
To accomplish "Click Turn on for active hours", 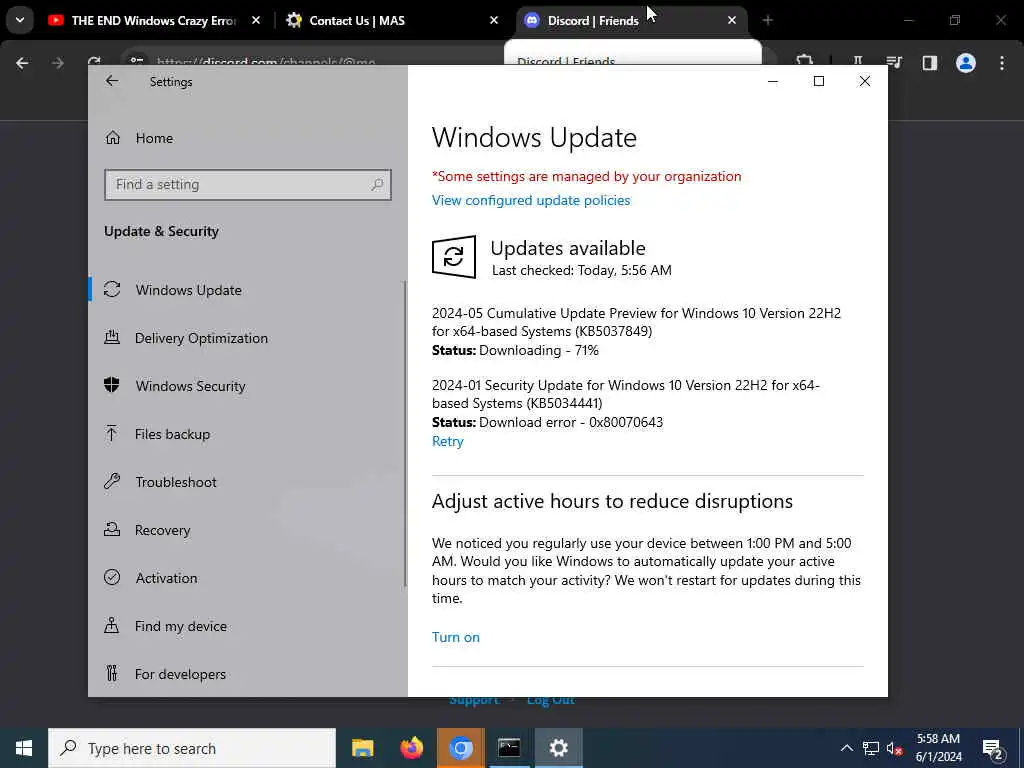I will pyautogui.click(x=456, y=637).
